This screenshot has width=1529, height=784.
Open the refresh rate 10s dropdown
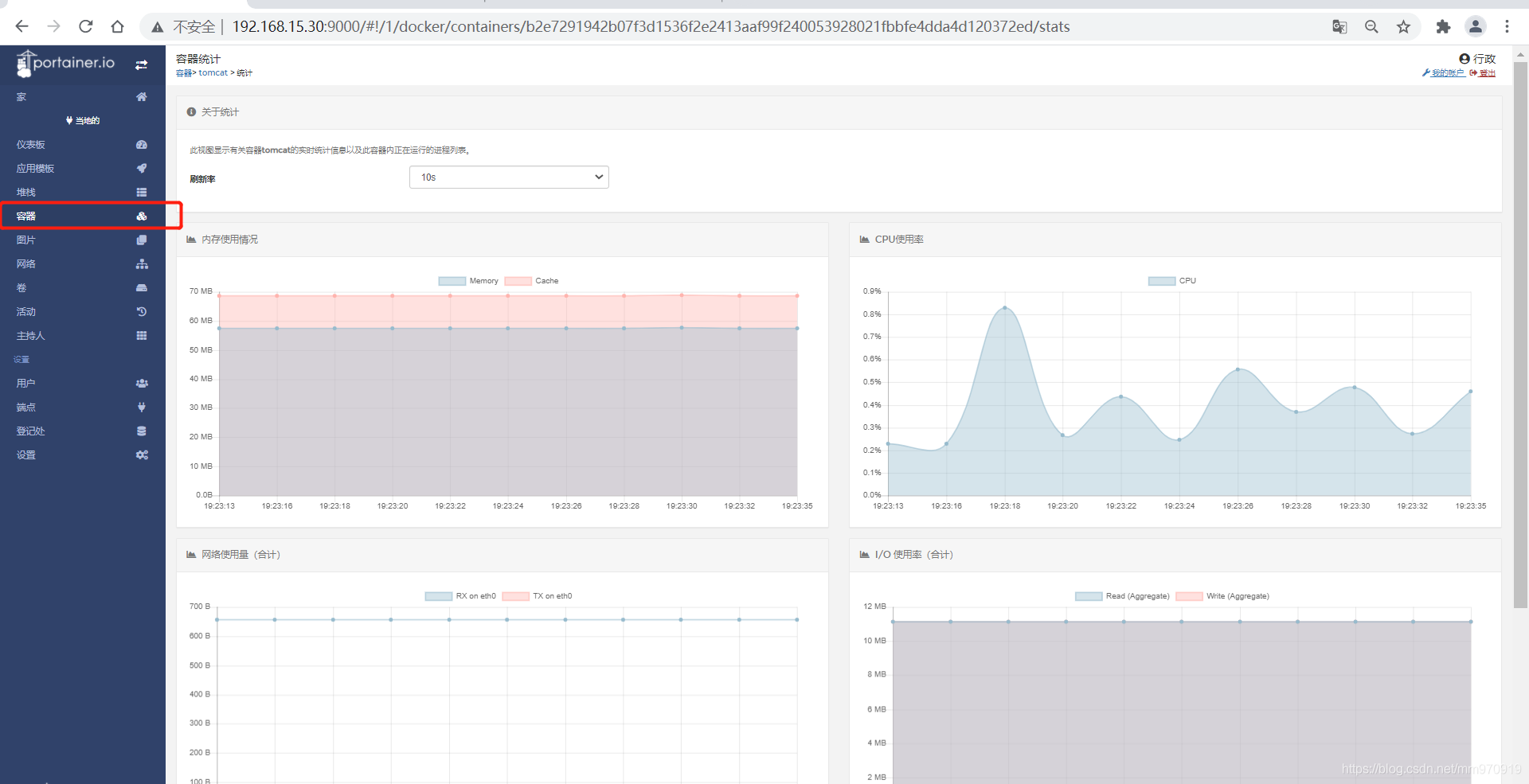(x=509, y=177)
